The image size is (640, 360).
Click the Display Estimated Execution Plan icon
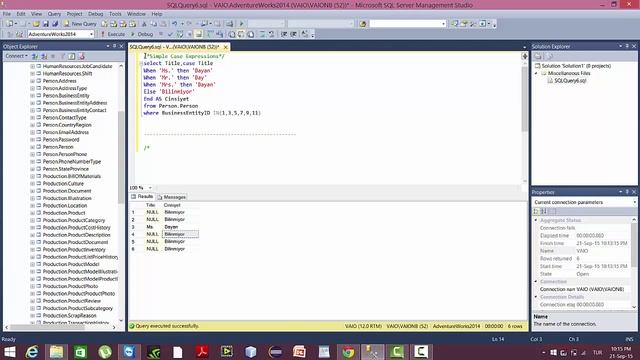coord(180,34)
